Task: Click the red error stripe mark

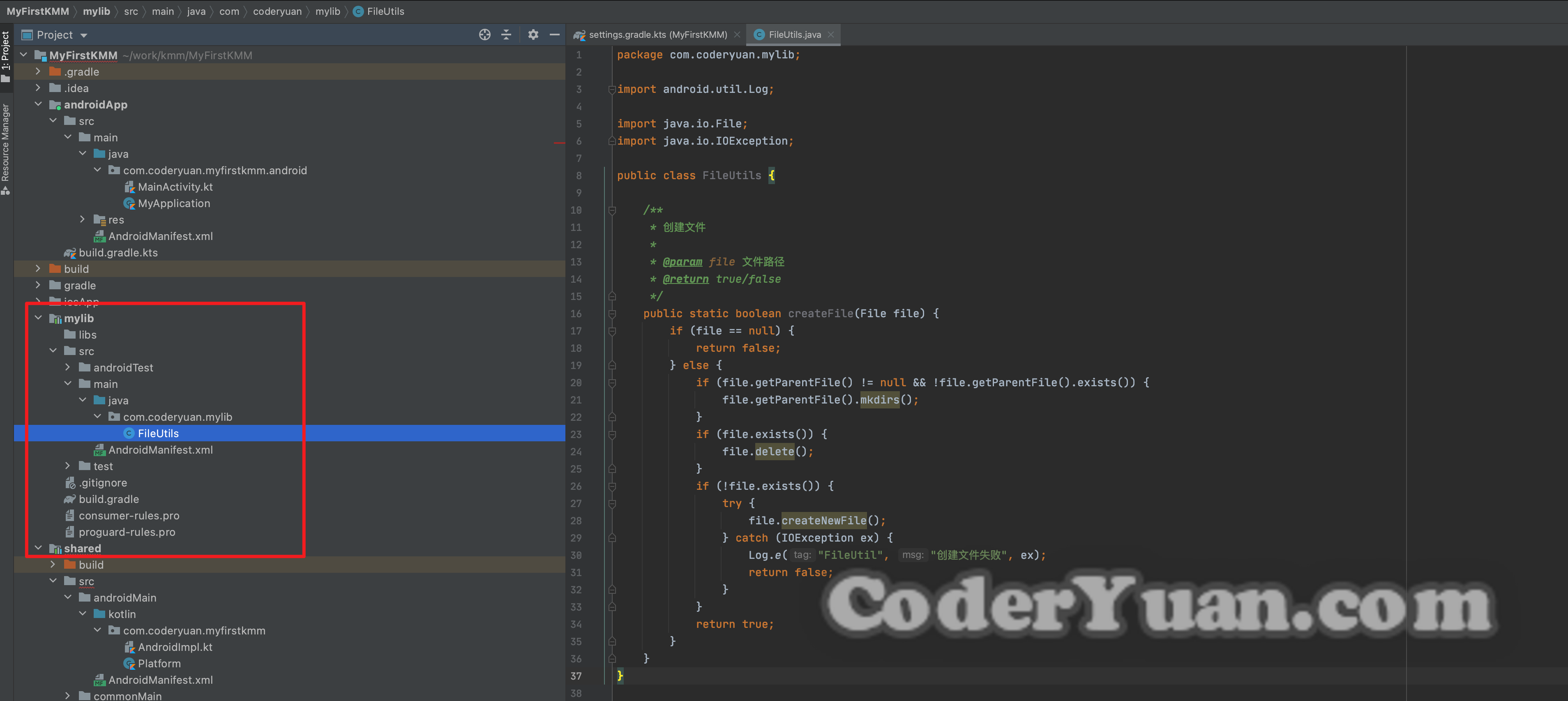Action: (x=559, y=143)
